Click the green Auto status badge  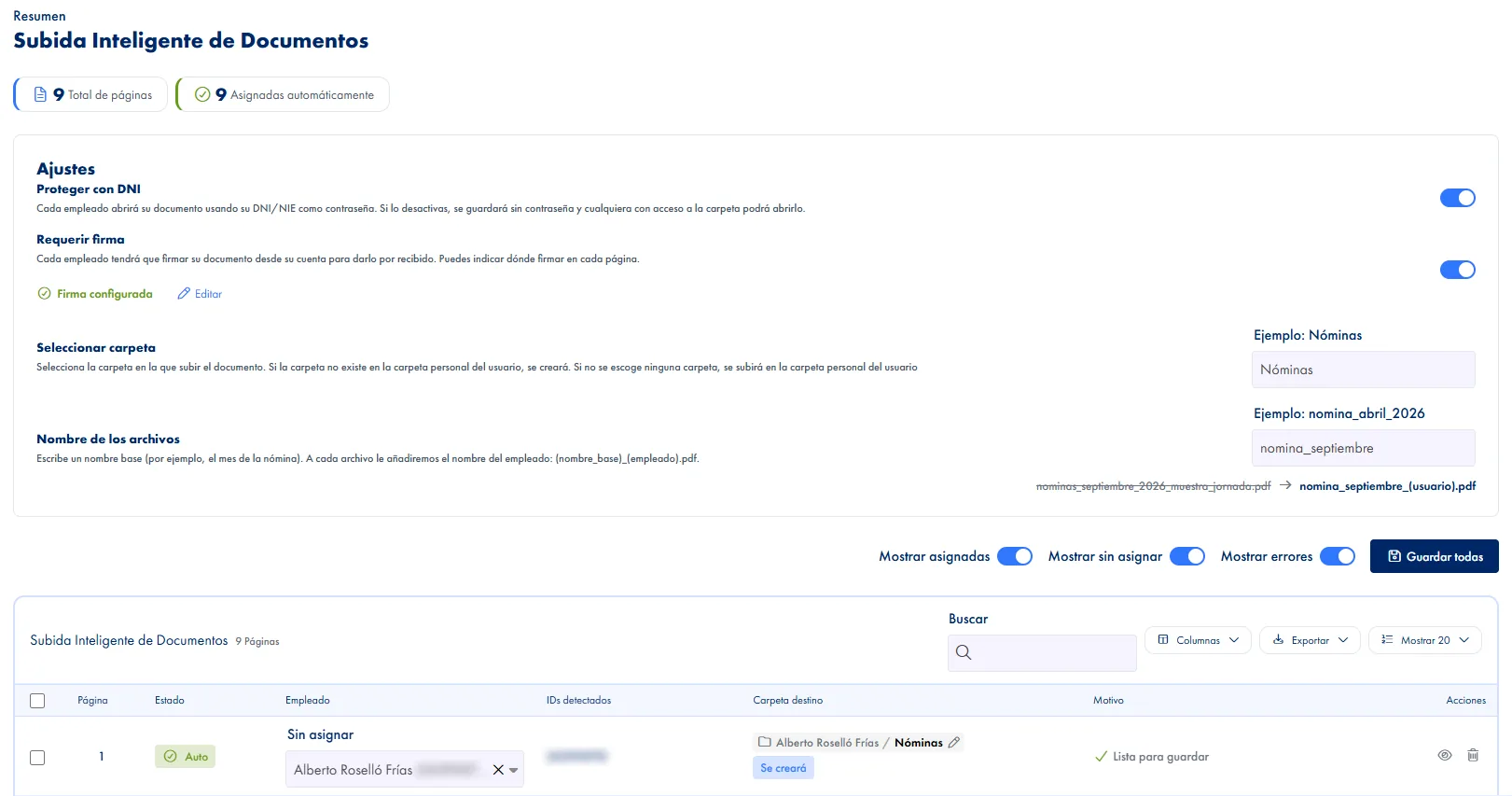tap(185, 757)
